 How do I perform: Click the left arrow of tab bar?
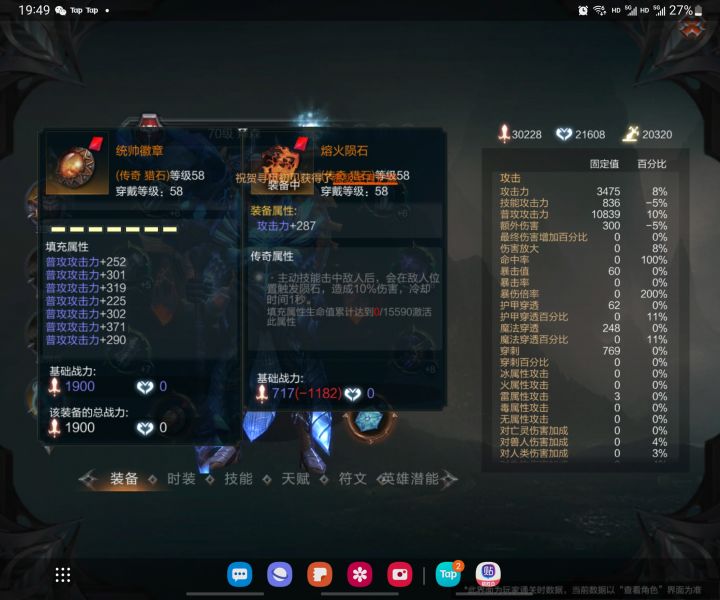pyautogui.click(x=87, y=479)
